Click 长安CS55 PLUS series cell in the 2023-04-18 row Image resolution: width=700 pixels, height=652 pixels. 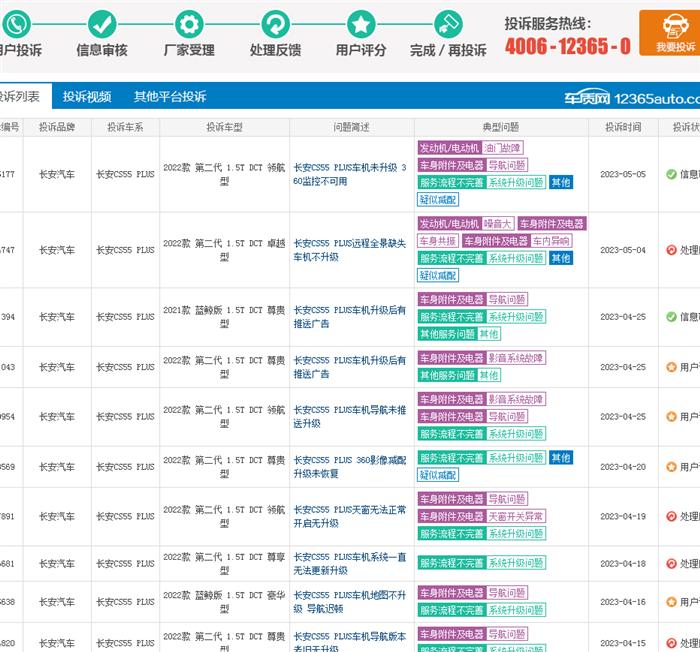pyautogui.click(x=125, y=564)
